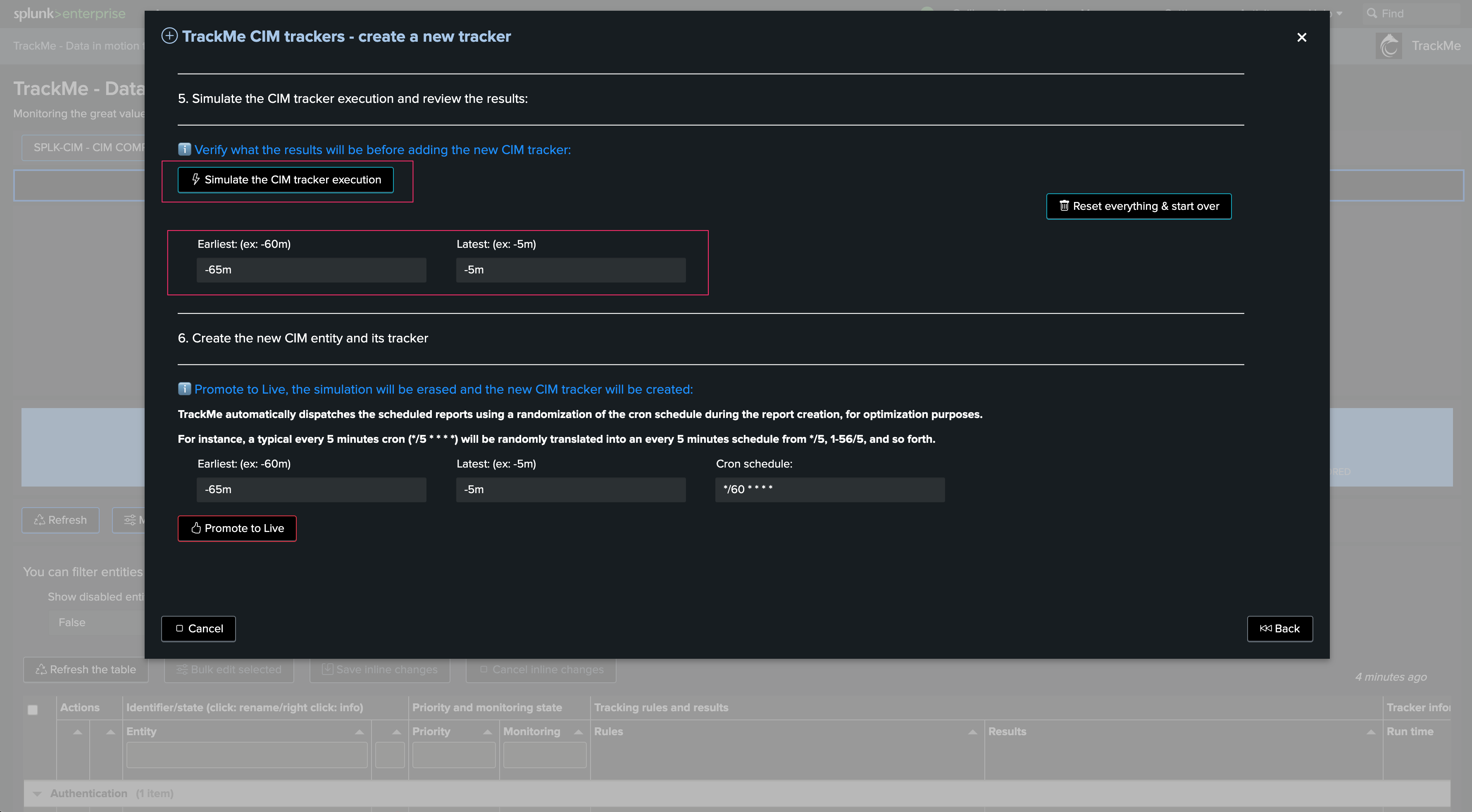Click the recycle icon on Refresh the table
Image resolution: width=1472 pixels, height=812 pixels.
(x=41, y=669)
